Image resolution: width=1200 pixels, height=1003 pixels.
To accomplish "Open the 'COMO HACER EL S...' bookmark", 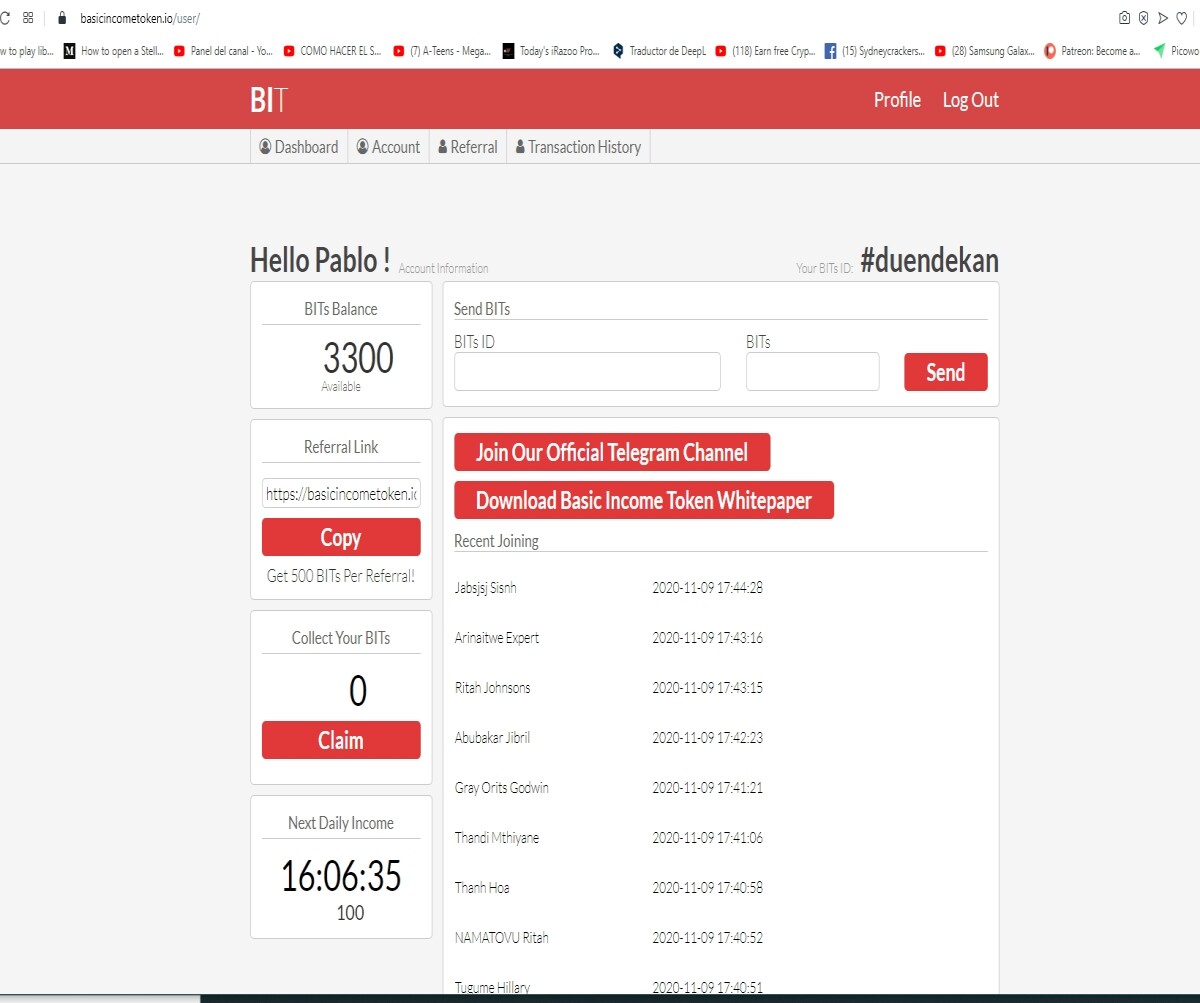I will point(332,51).
